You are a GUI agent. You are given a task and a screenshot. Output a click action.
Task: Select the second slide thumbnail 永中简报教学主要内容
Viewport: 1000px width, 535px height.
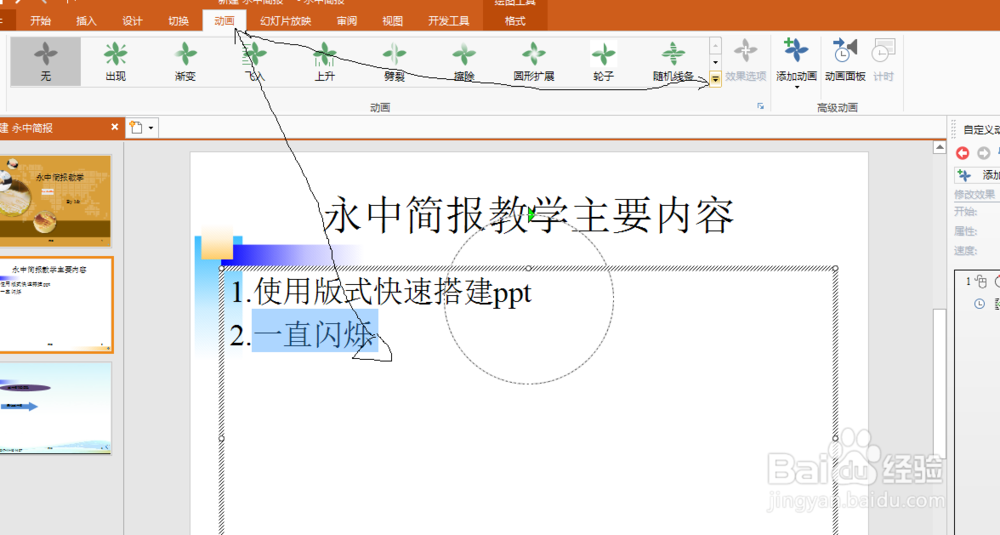pos(56,305)
